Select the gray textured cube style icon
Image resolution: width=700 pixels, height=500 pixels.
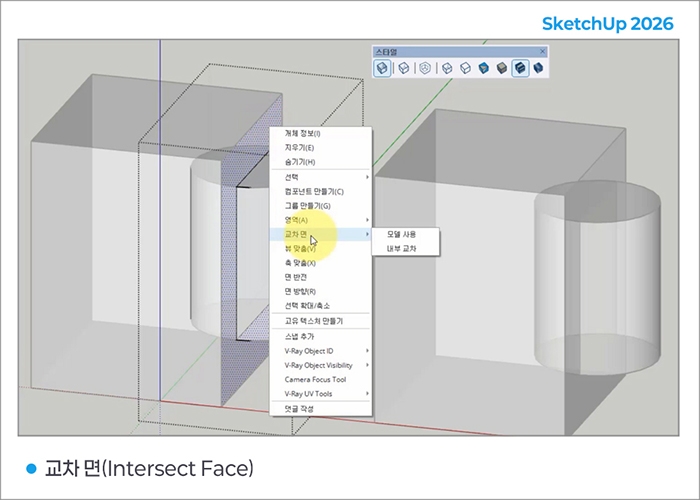click(x=502, y=68)
